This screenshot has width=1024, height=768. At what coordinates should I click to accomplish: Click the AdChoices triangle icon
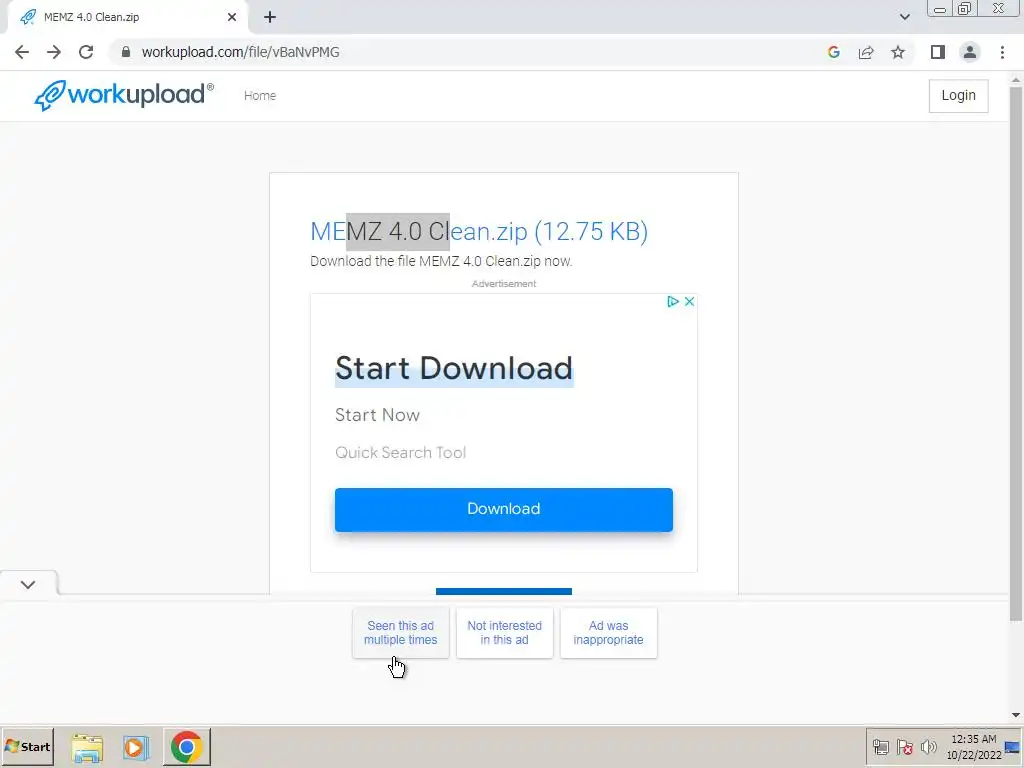click(673, 302)
